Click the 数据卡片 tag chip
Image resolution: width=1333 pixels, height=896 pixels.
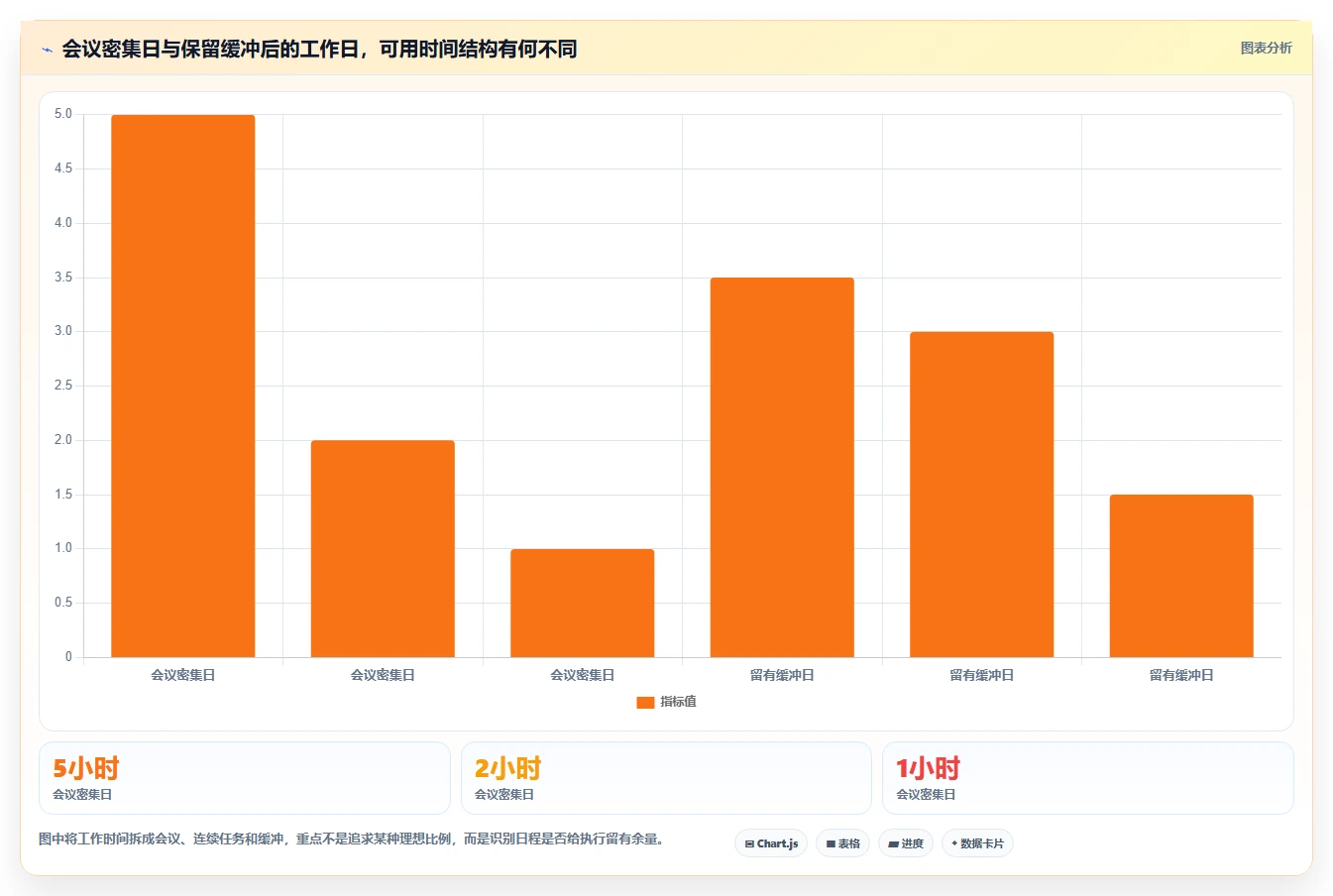click(978, 843)
